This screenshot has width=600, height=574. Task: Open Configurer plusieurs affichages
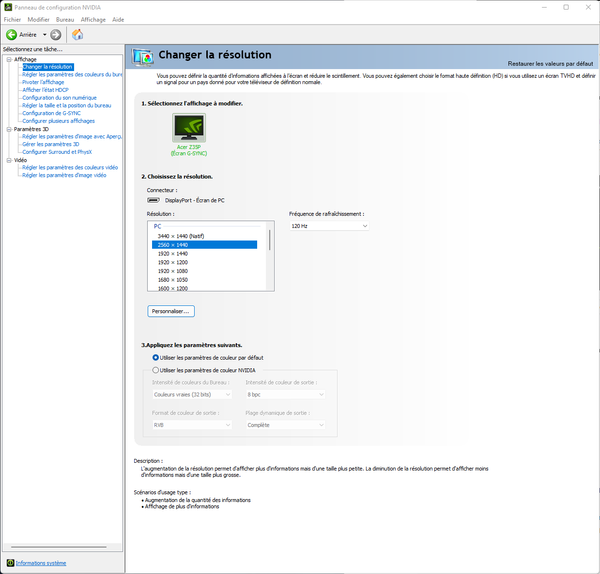pos(58,121)
